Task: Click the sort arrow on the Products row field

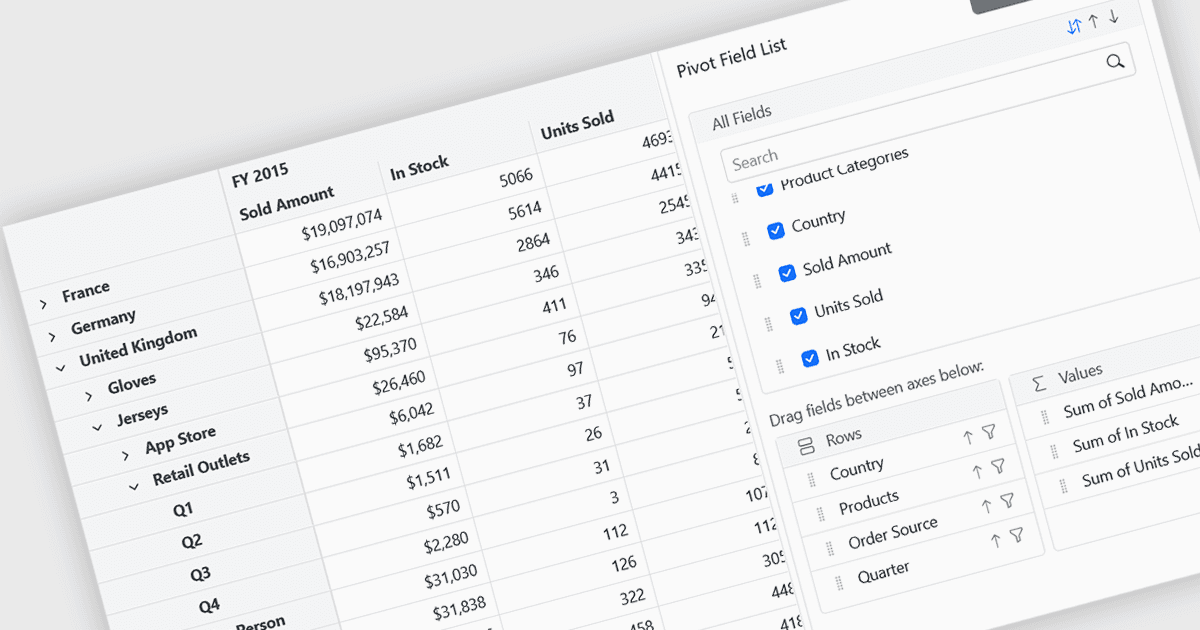Action: [x=977, y=472]
